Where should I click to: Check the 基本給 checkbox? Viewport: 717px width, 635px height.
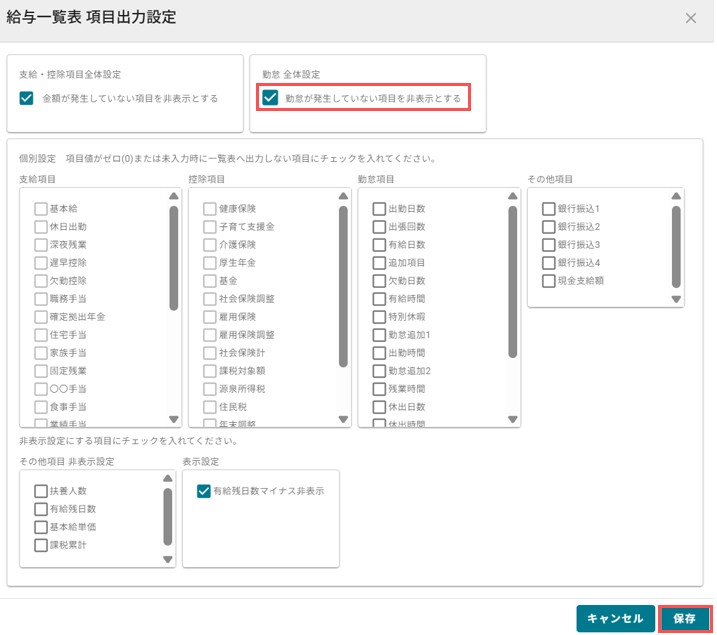tap(41, 209)
